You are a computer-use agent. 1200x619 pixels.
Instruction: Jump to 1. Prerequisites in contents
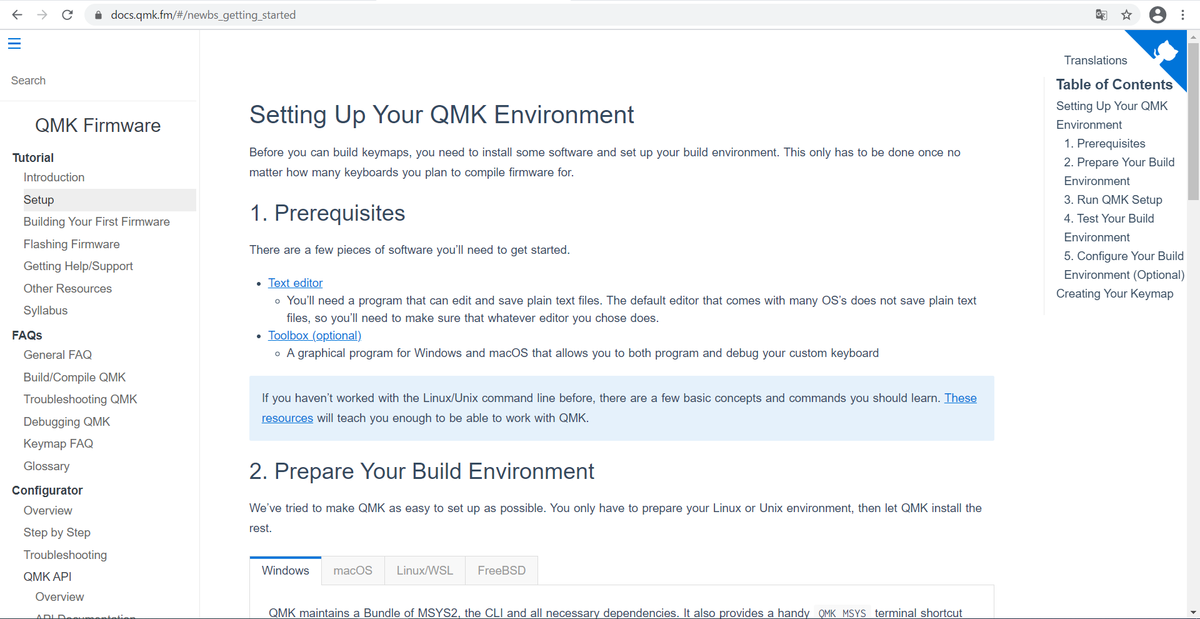coord(1105,144)
